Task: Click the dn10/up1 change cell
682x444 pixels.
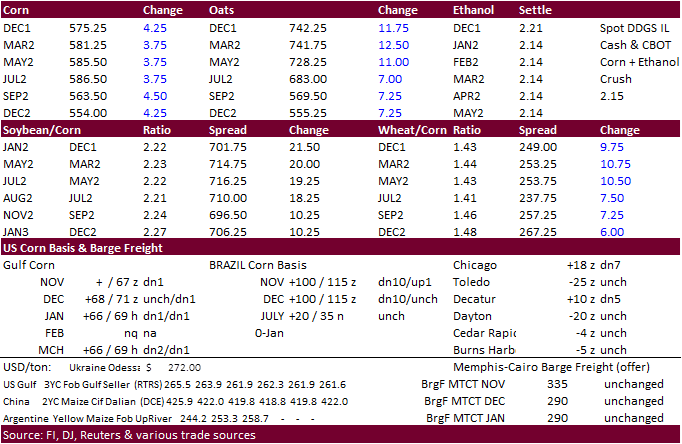Action: point(405,282)
